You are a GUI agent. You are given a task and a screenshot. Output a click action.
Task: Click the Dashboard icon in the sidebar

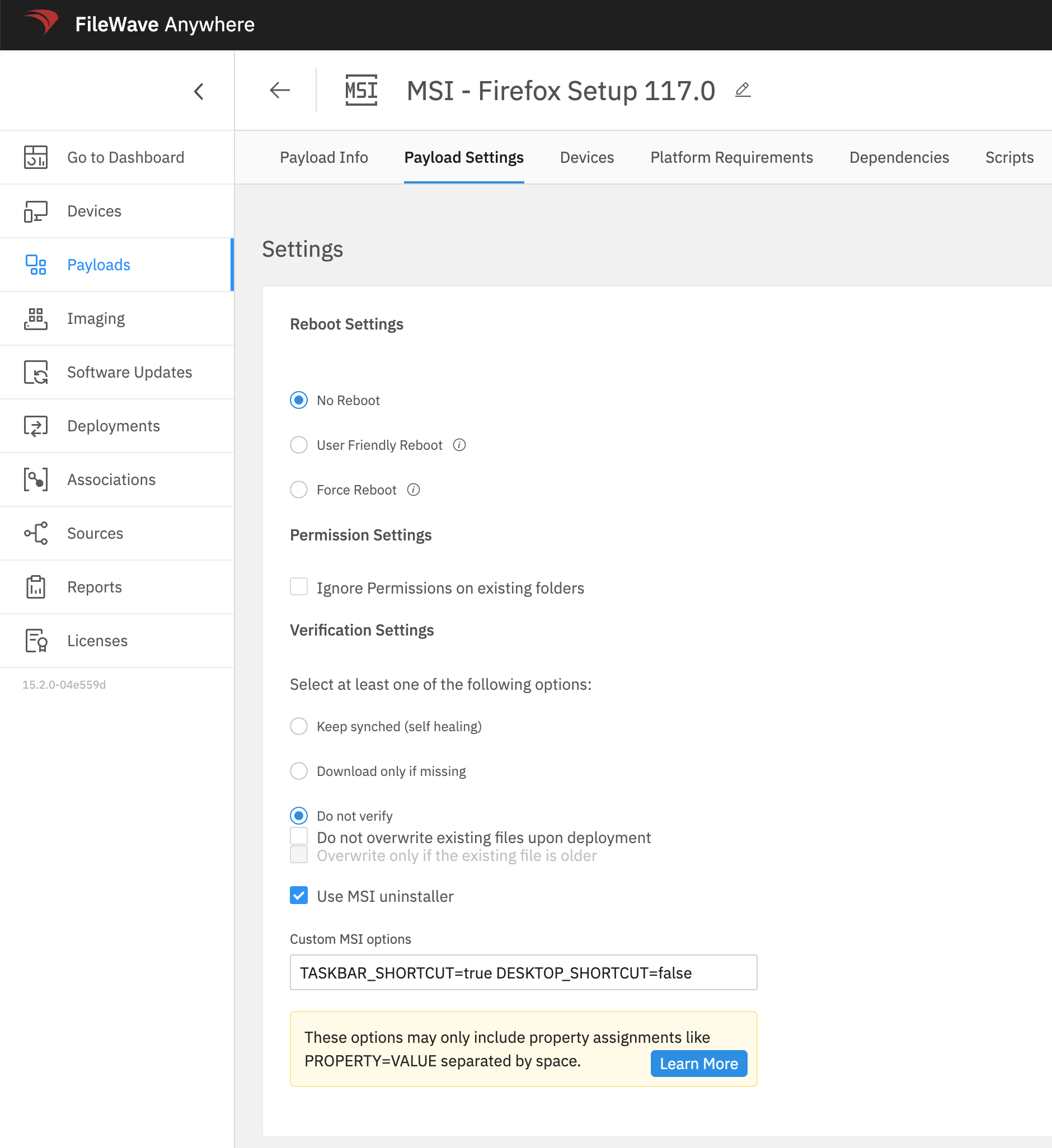point(36,157)
